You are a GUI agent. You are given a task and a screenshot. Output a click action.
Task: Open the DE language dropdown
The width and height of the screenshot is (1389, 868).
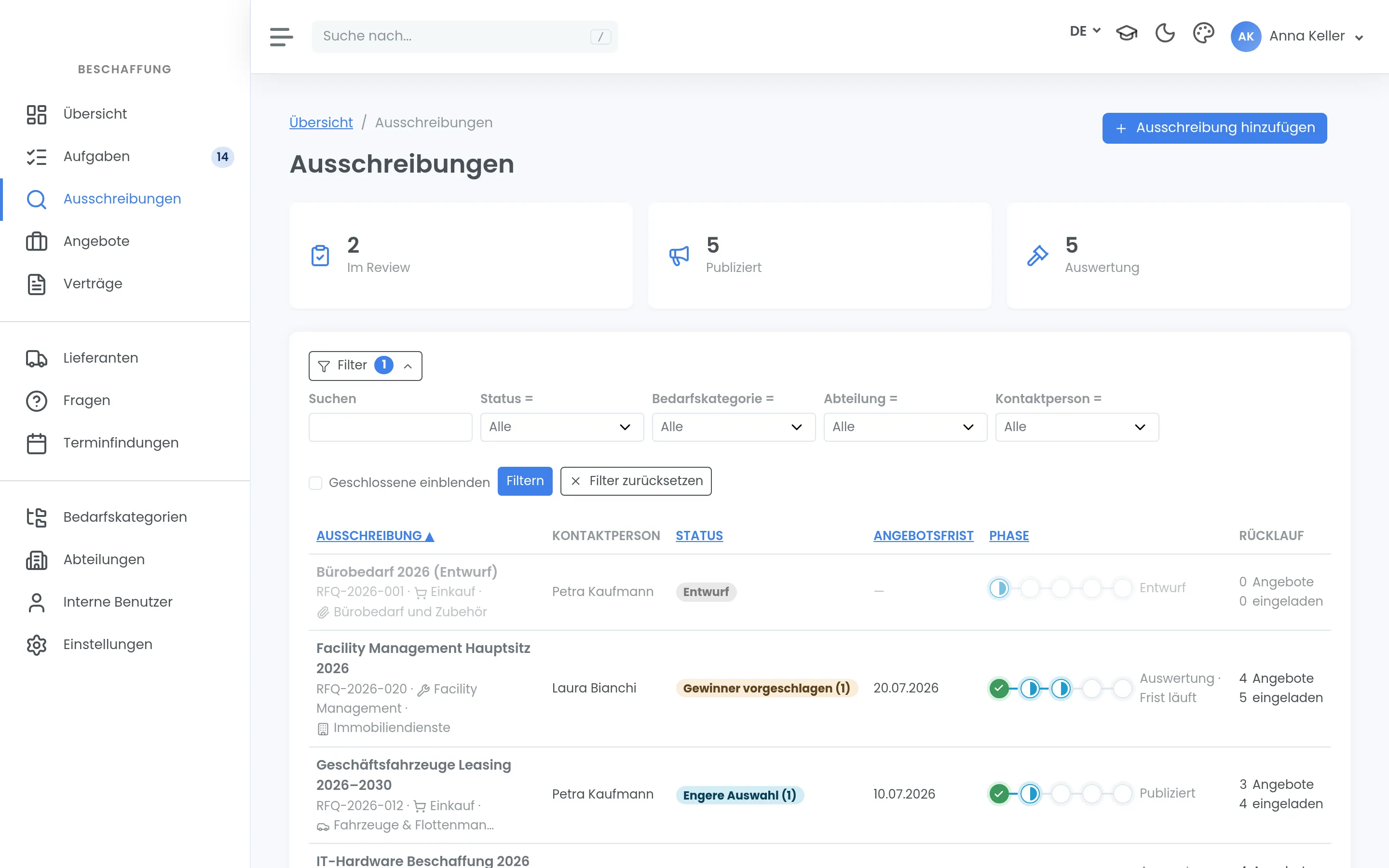pyautogui.click(x=1085, y=31)
